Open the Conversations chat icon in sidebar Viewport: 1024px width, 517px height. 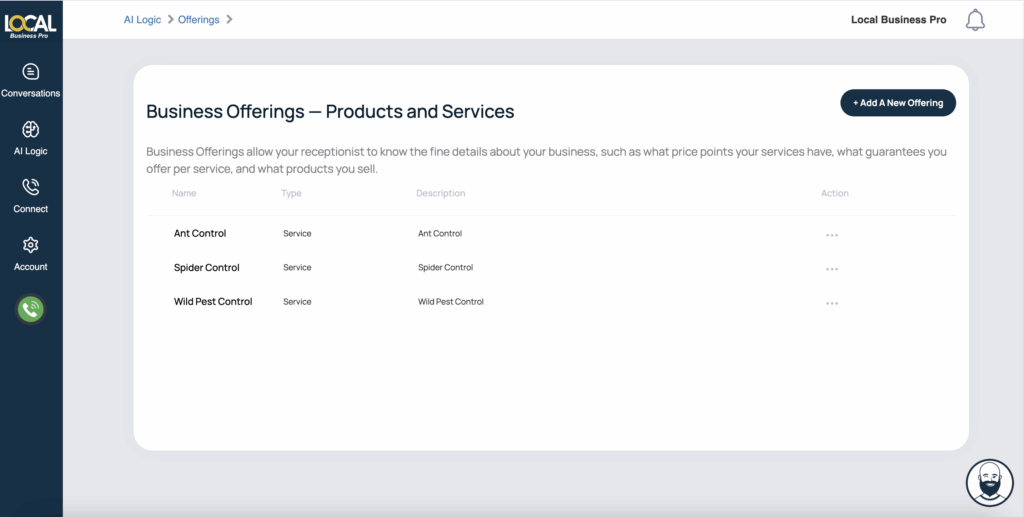click(x=31, y=71)
